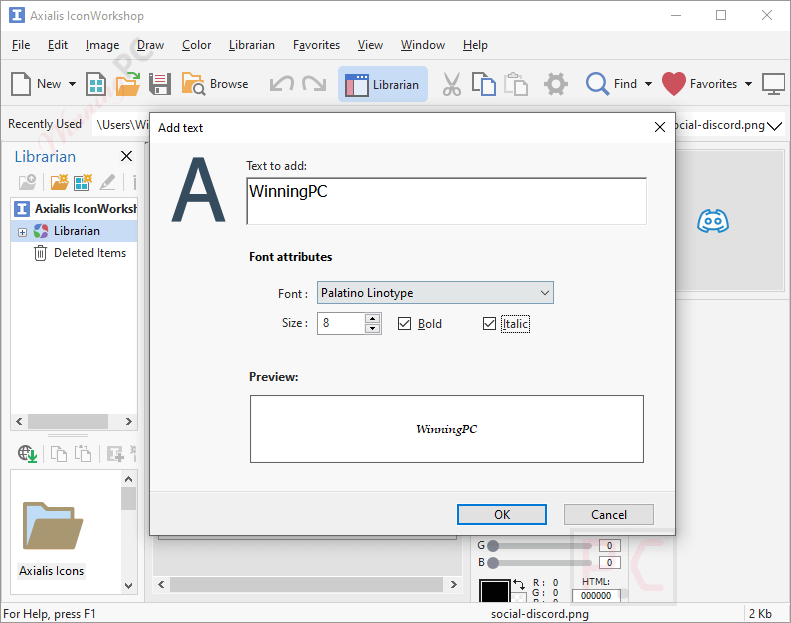Click the pencil edit icon in Librarian
791x623 pixels.
[107, 182]
